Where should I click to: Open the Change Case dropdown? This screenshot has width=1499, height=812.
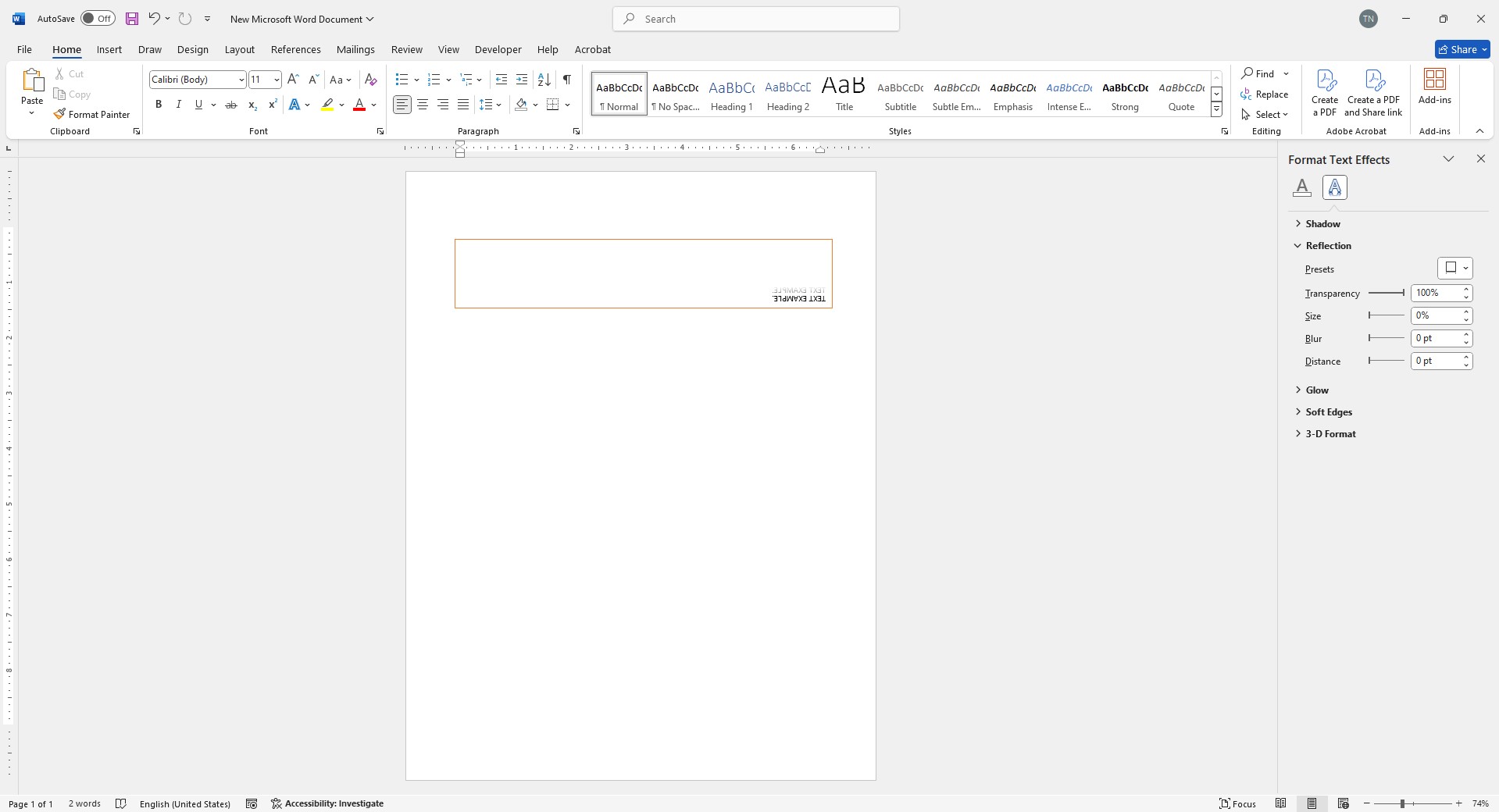341,80
